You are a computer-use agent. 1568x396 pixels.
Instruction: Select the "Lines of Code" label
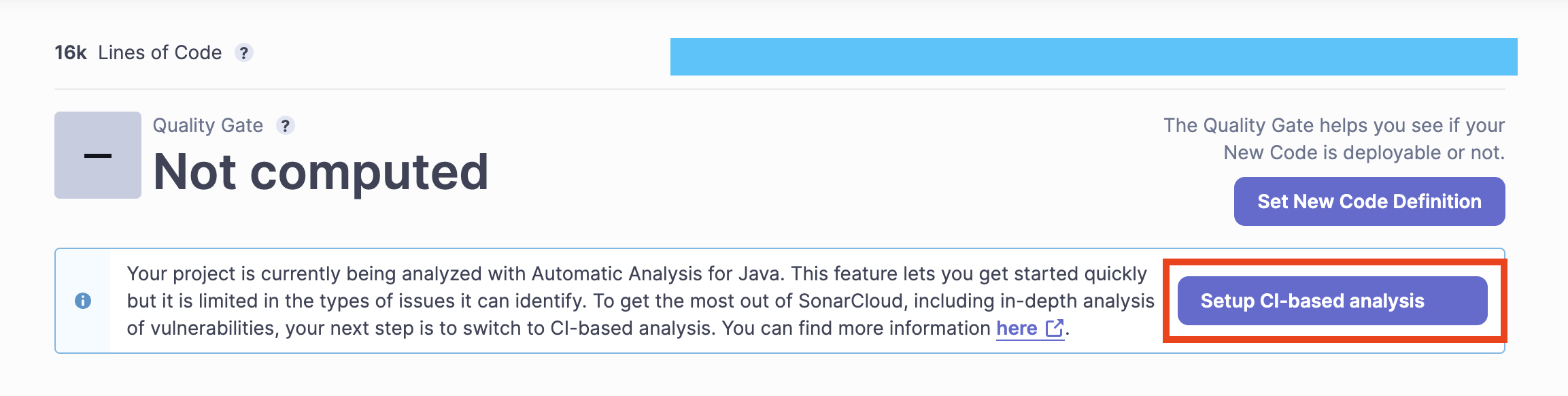(160, 52)
